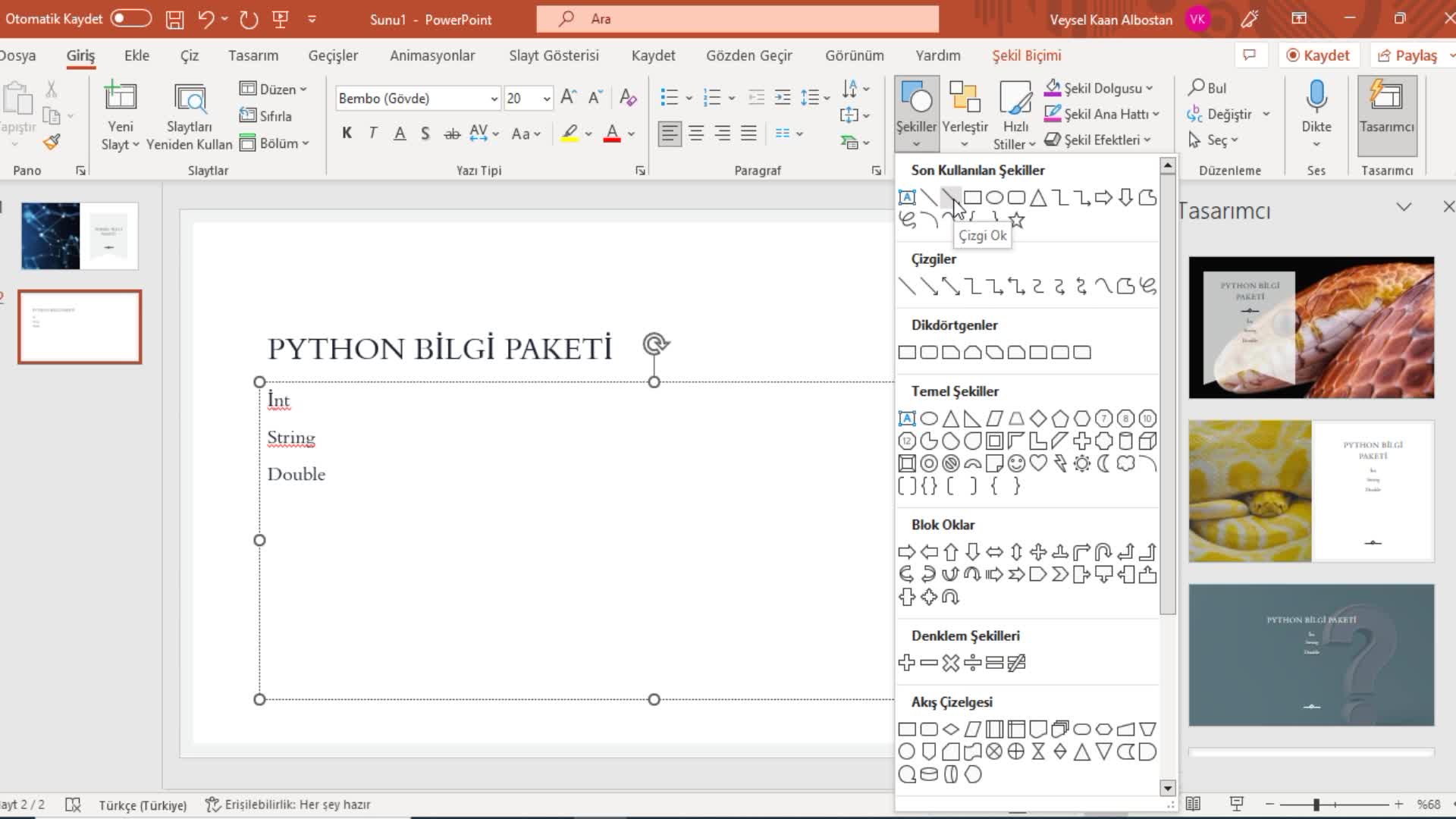This screenshot has height=819, width=1456.
Task: Select the Çizgi Ok arrow line shape
Action: coord(950,198)
